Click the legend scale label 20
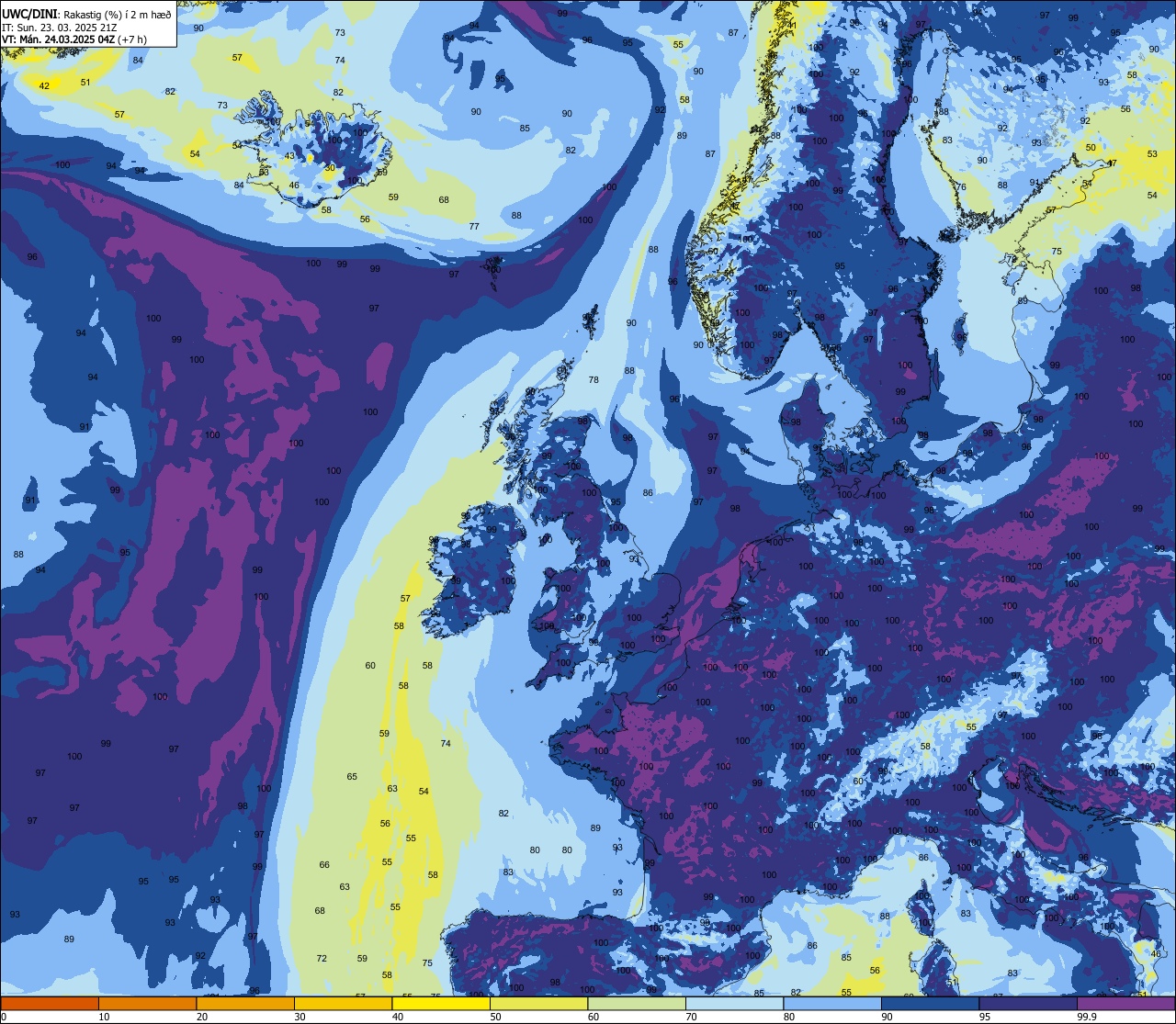 (202, 1017)
